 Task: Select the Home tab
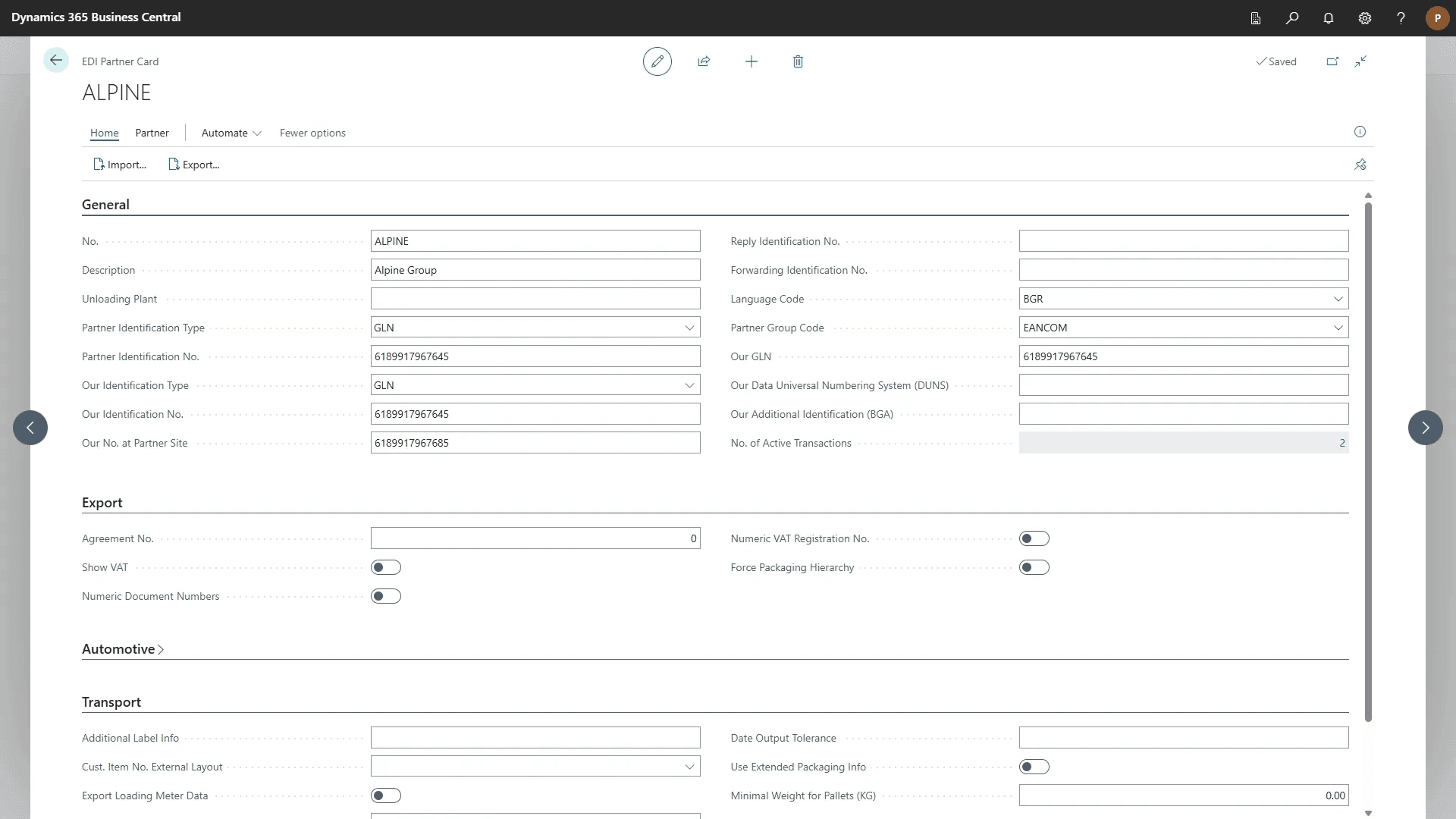(x=105, y=133)
